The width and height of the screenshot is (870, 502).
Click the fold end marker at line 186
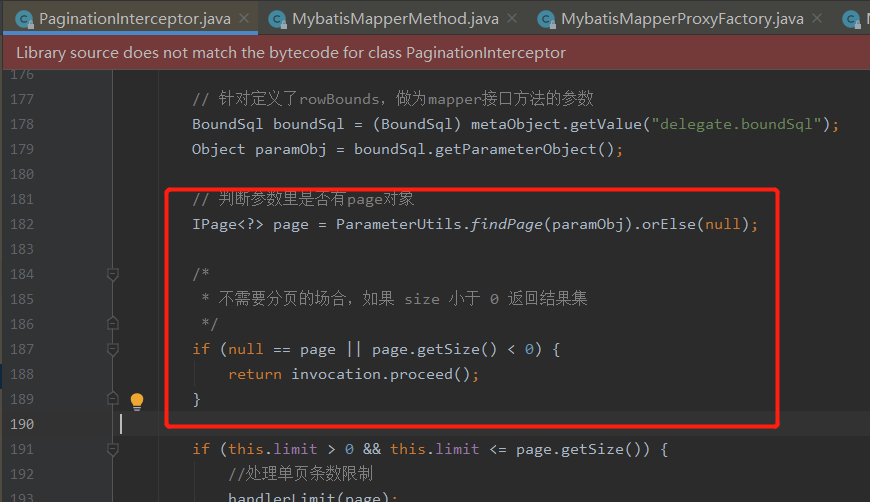113,323
